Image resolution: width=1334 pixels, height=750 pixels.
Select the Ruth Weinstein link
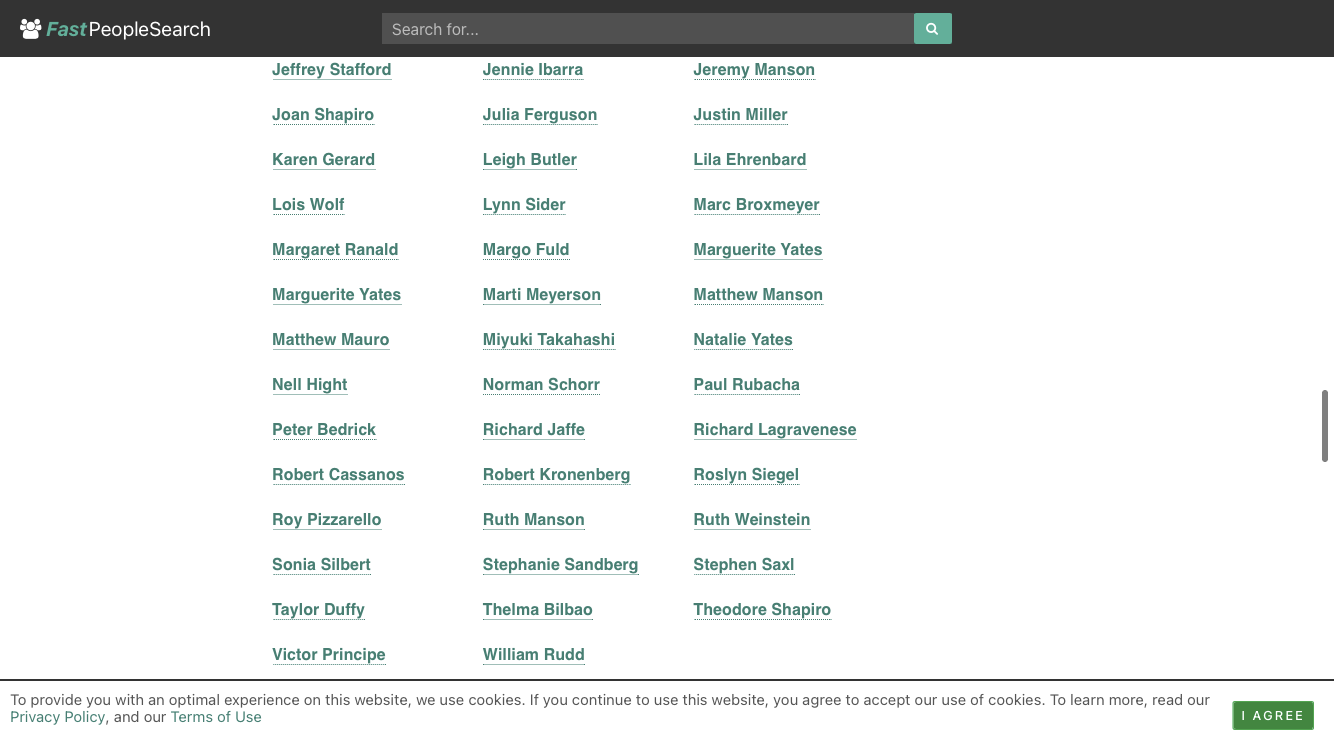(x=752, y=519)
